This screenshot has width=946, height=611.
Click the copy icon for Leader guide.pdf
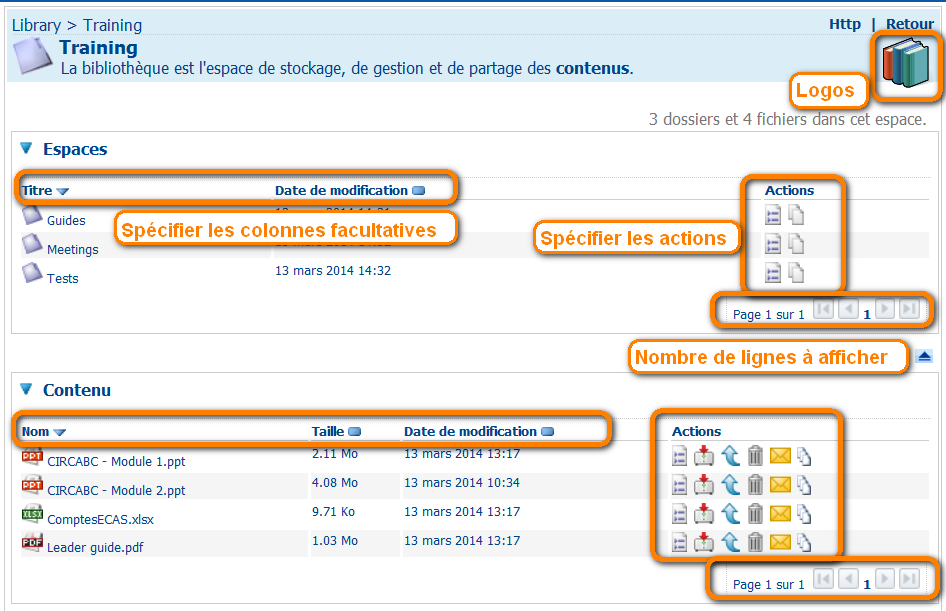click(803, 542)
